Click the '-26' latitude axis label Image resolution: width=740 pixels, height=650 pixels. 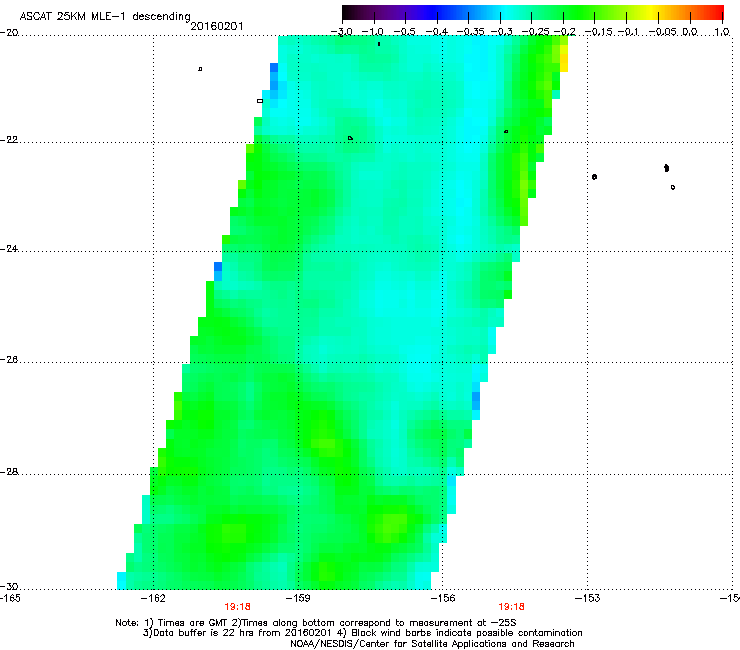(x=9, y=360)
